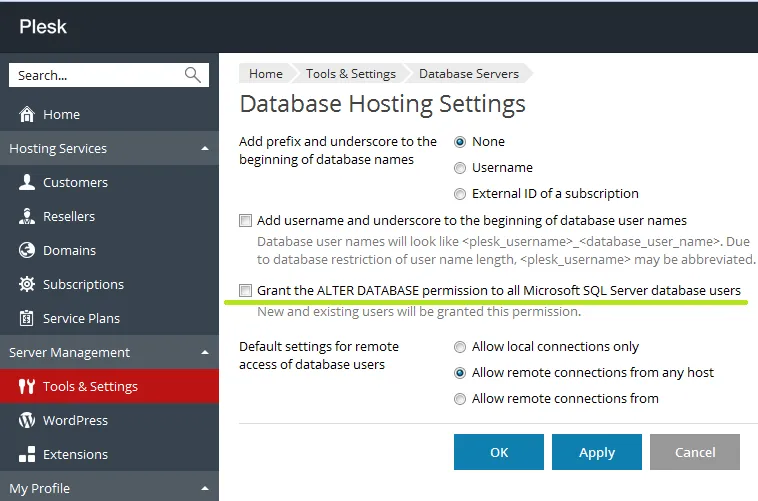Collapse the My Profile section
Image resolution: width=758 pixels, height=501 pixels.
coord(205,489)
